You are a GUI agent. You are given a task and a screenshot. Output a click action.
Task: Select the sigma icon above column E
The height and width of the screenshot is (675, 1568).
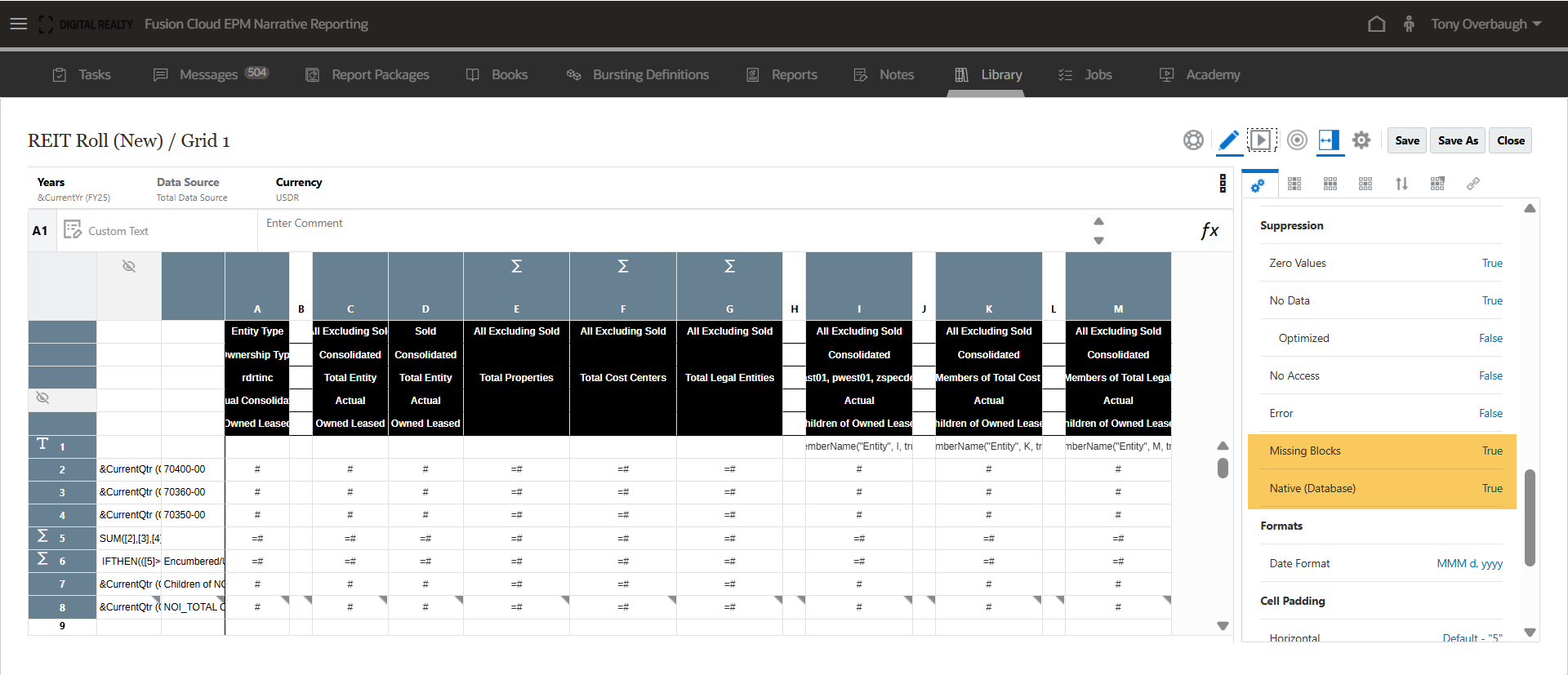click(516, 266)
